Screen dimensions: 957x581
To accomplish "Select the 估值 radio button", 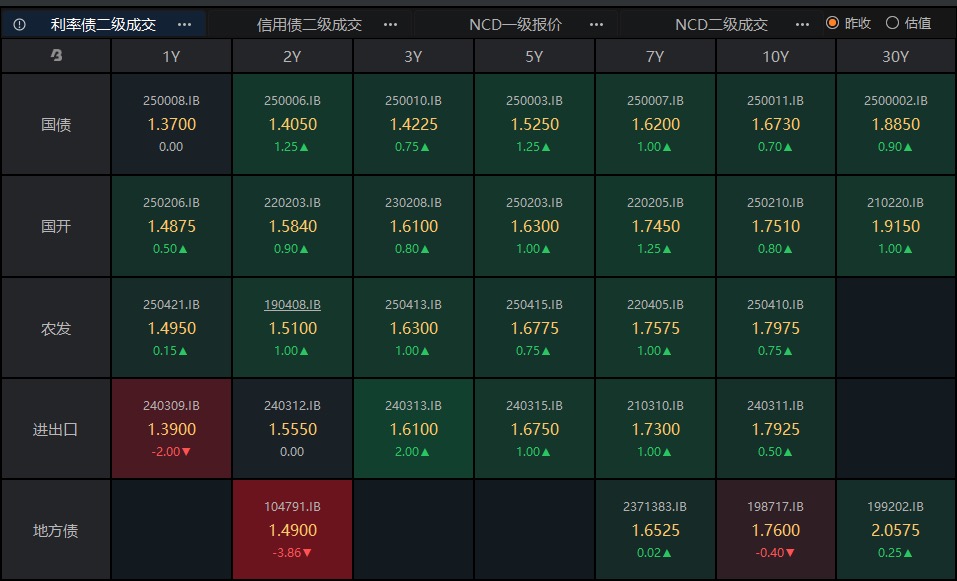I will tap(892, 23).
